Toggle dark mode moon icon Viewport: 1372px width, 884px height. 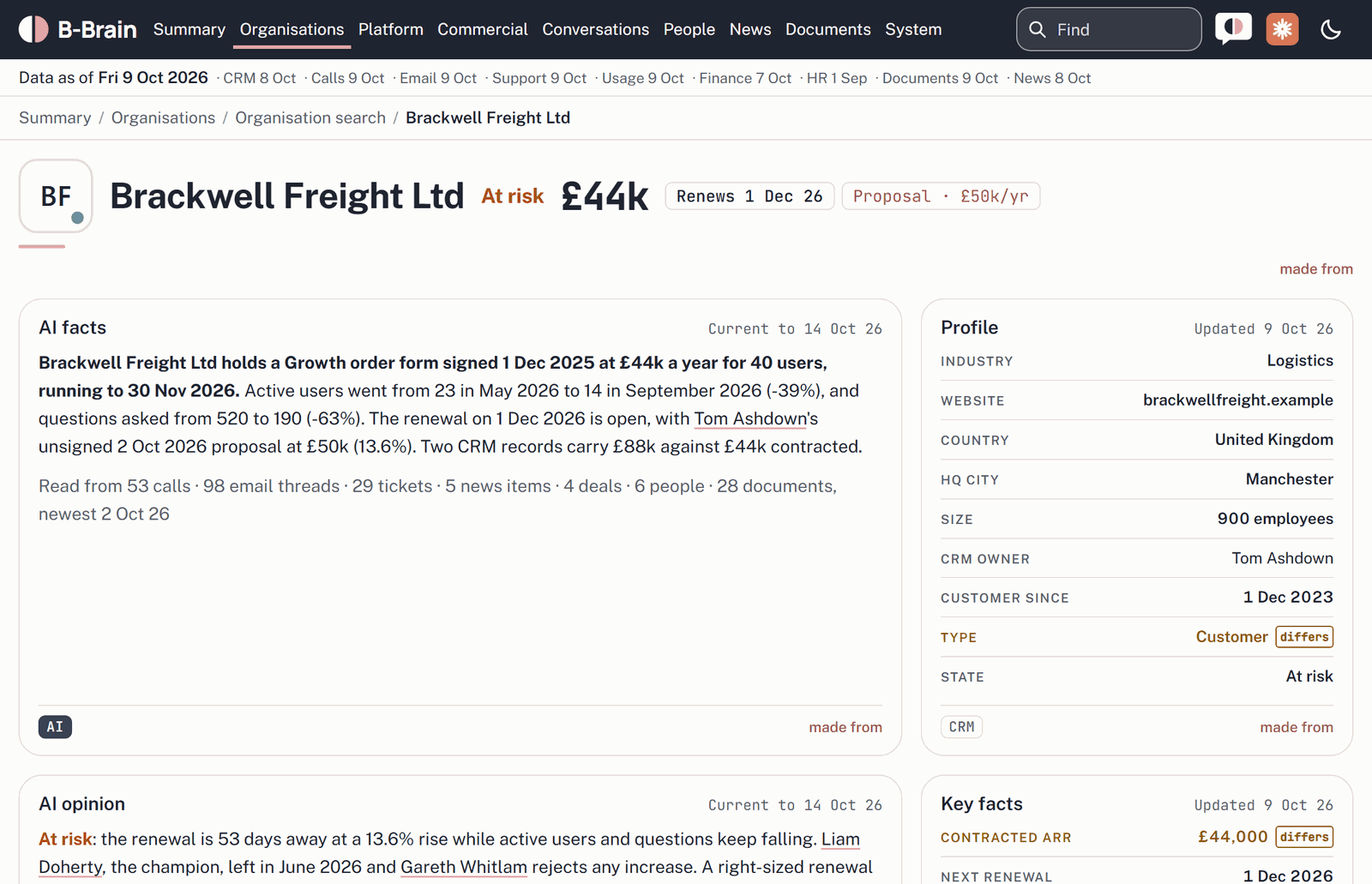pos(1331,29)
